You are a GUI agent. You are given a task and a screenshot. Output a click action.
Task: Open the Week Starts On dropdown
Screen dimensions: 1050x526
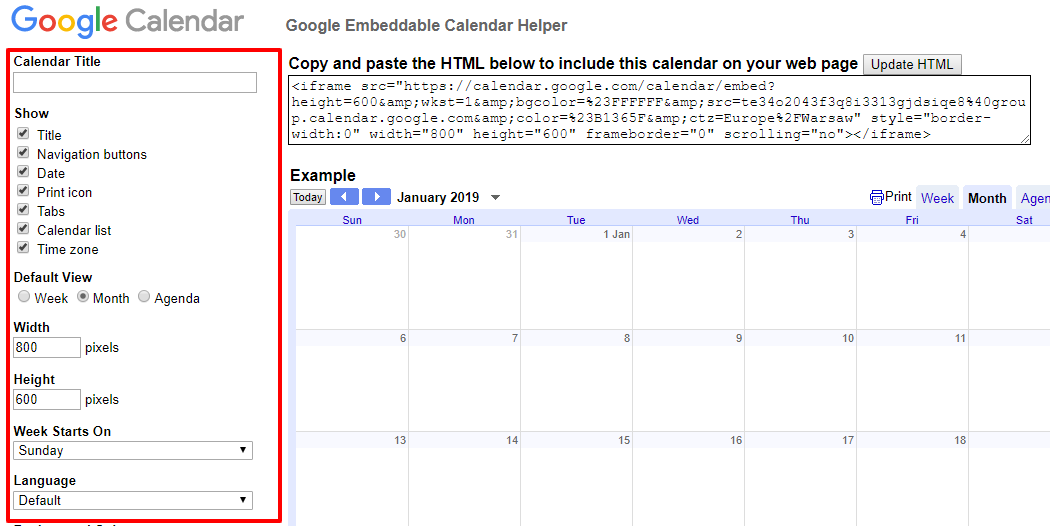coord(133,450)
